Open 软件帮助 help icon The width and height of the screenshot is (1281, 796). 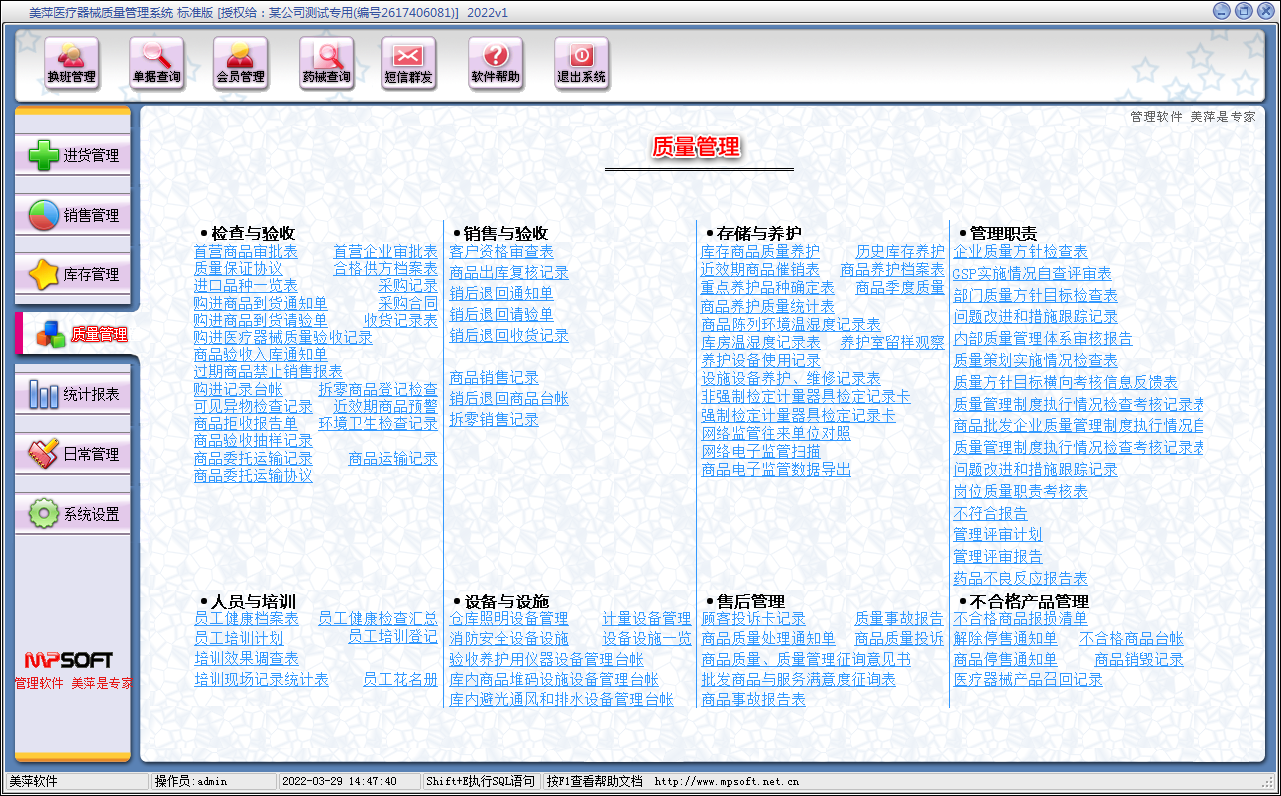(x=496, y=63)
